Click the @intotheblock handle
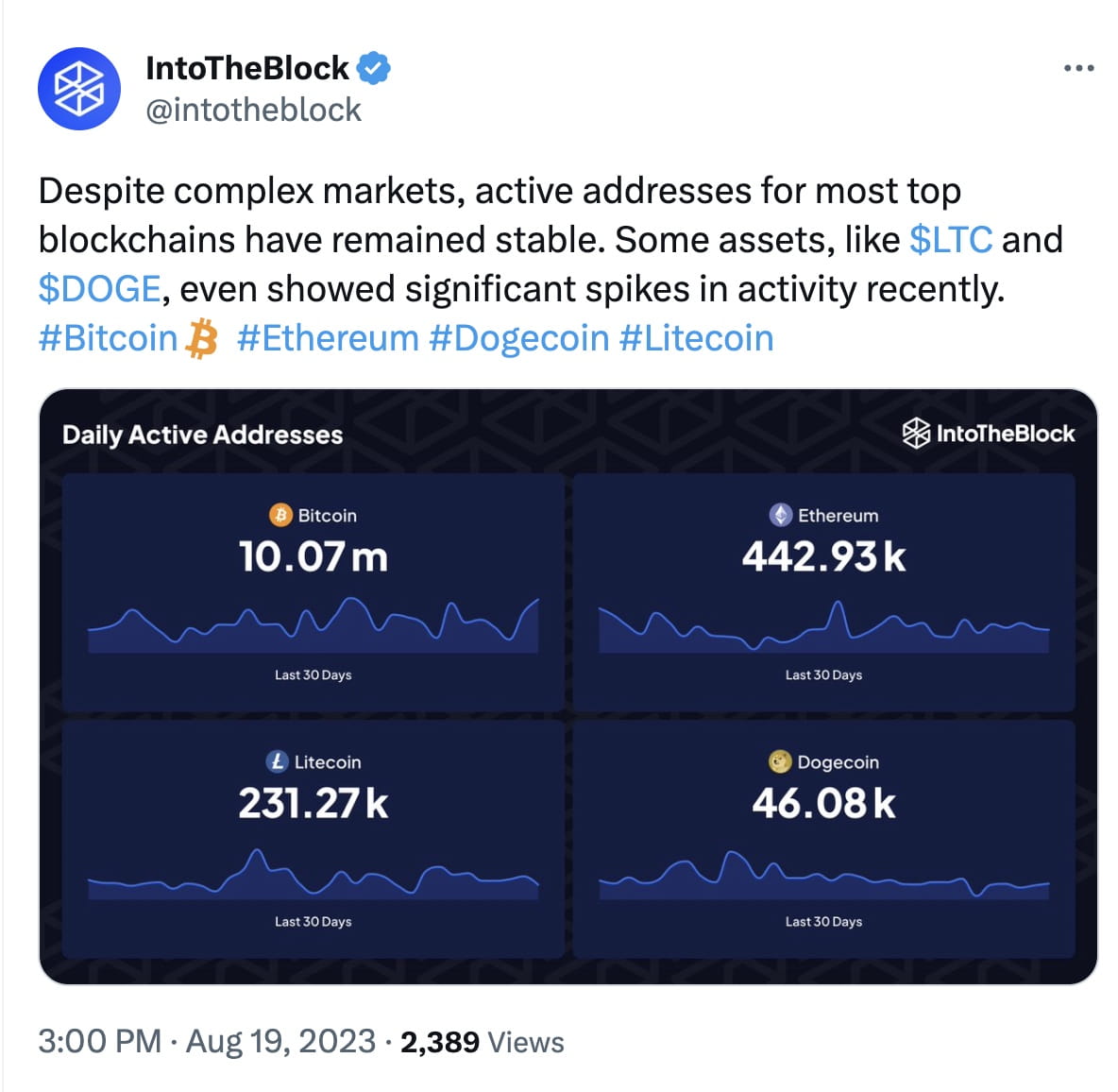 tap(253, 110)
